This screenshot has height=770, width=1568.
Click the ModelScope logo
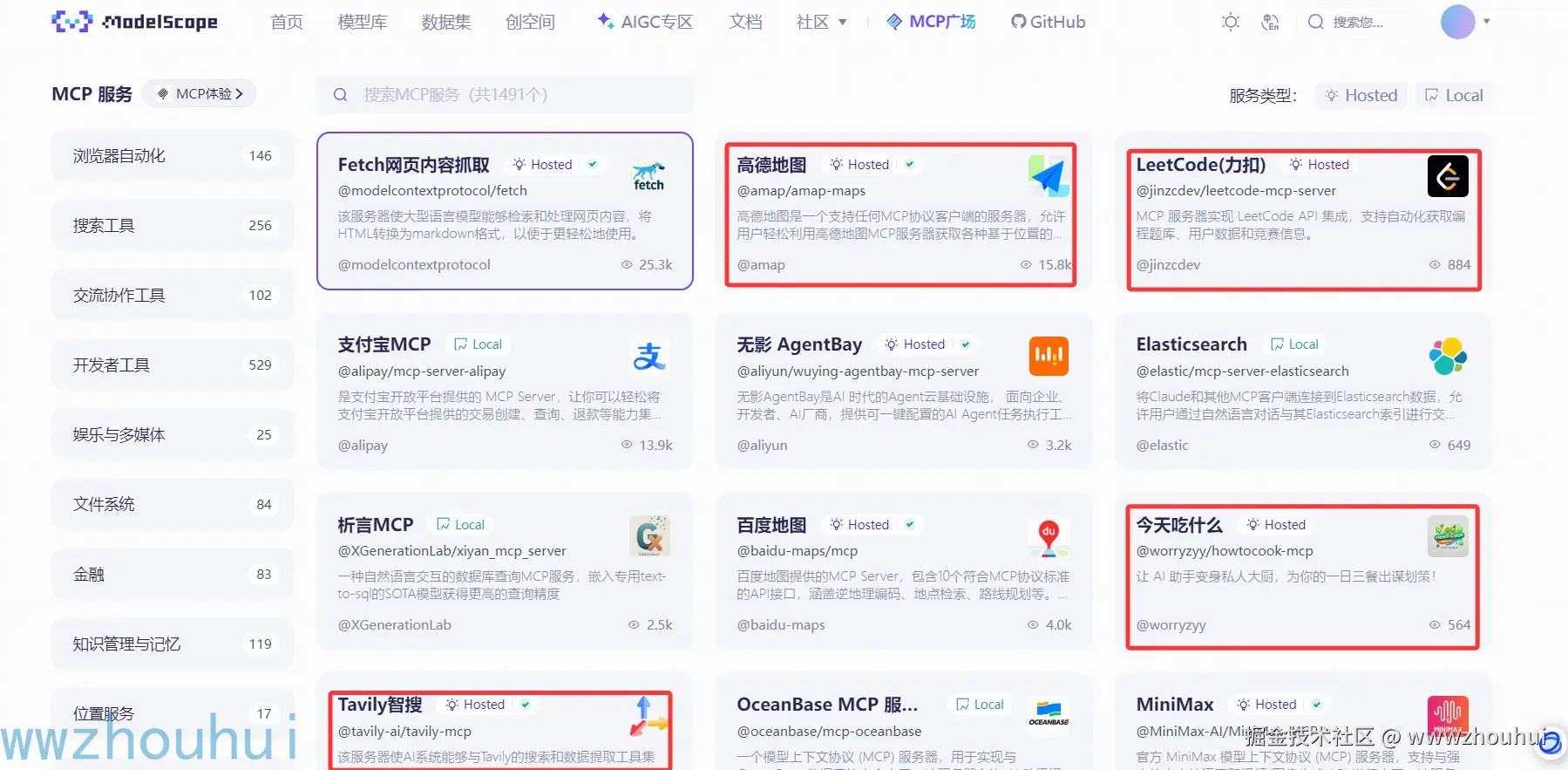point(135,22)
